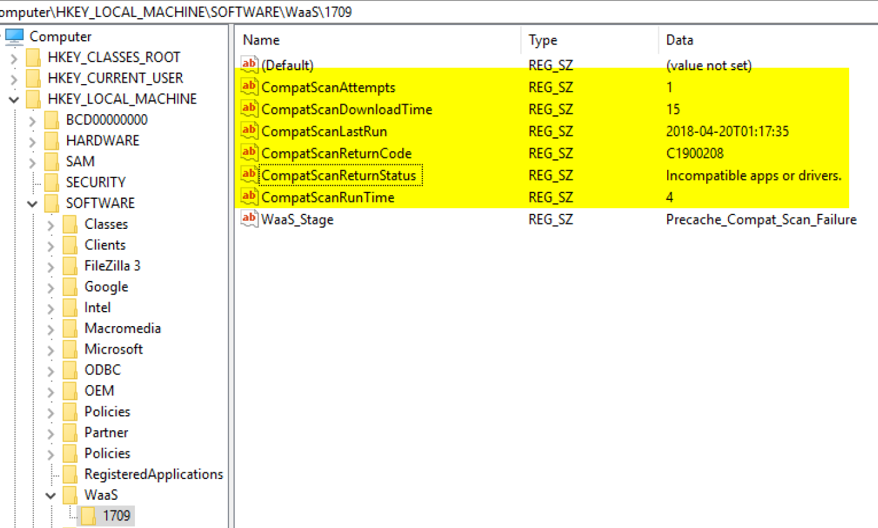Collapse the SOFTWARE key arrow
Image resolution: width=878 pixels, height=528 pixels.
coord(32,204)
